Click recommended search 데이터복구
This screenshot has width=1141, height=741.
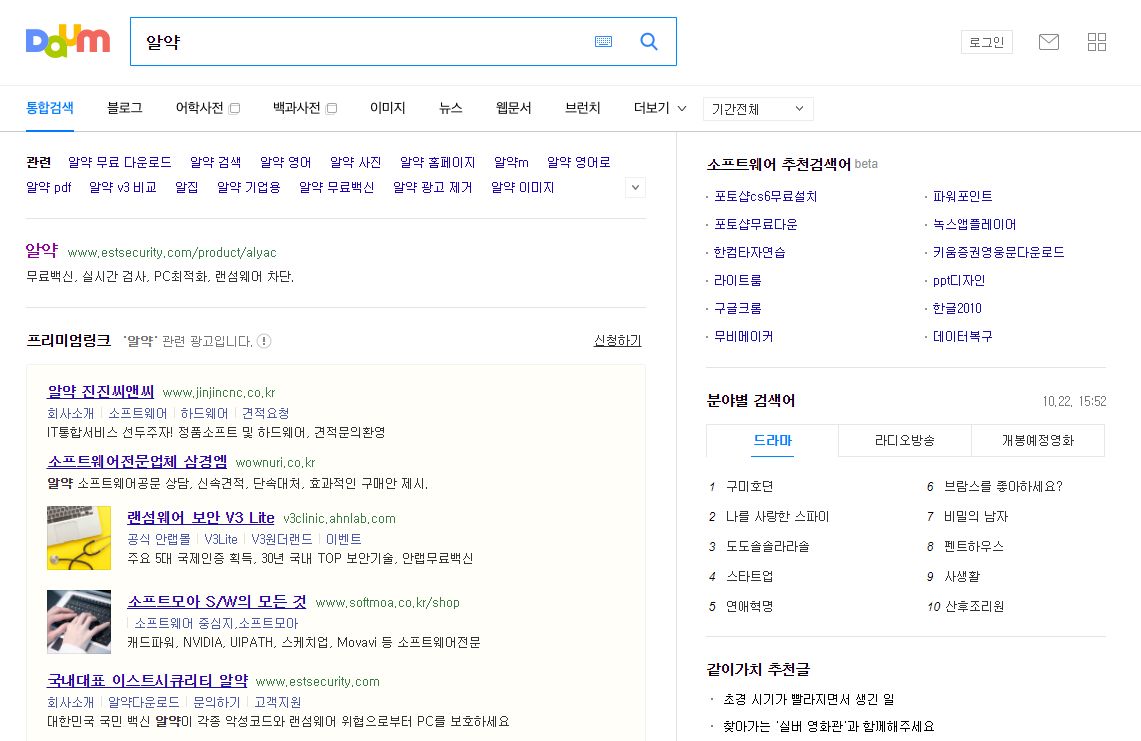pos(962,336)
